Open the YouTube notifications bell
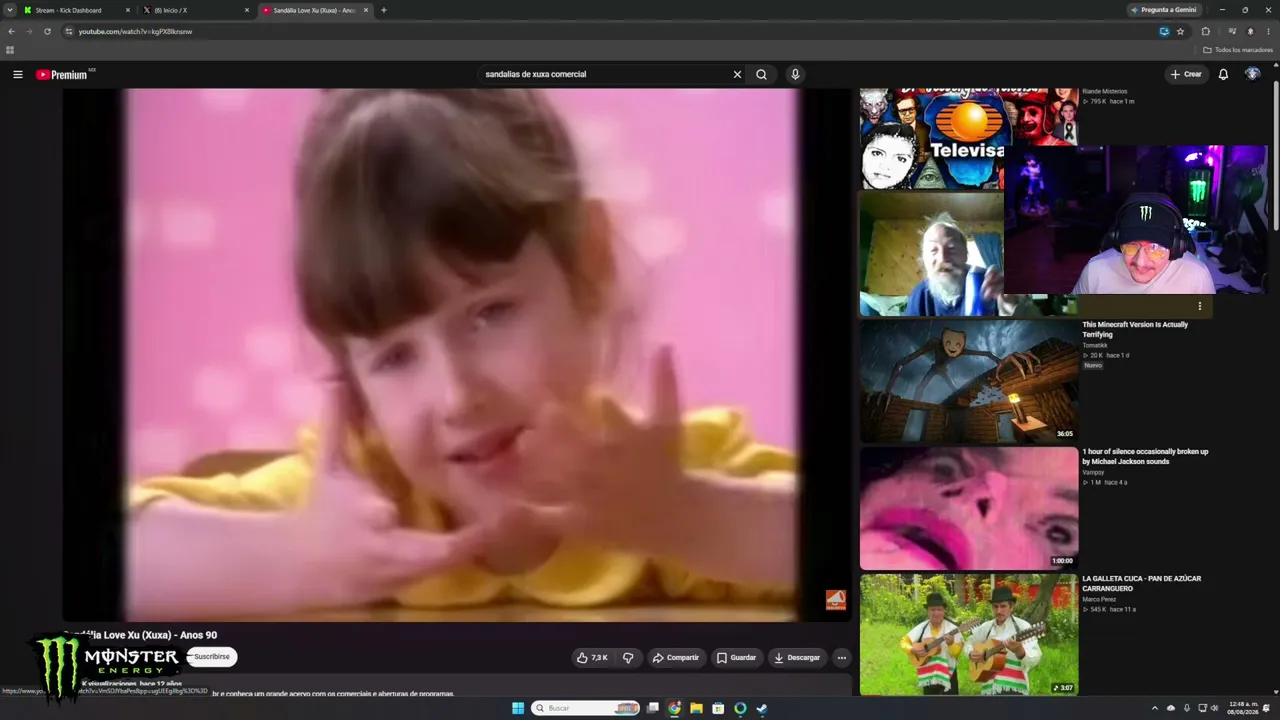 (x=1223, y=74)
